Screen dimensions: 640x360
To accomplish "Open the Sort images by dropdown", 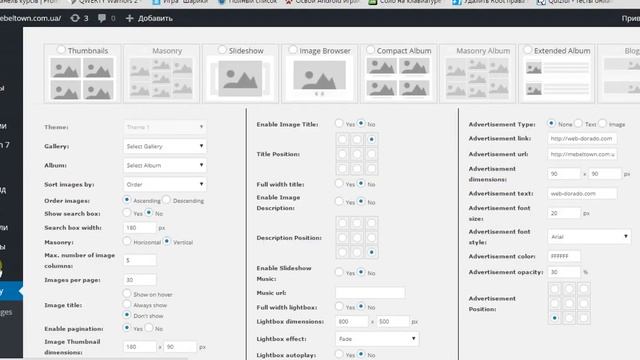I will (x=165, y=184).
